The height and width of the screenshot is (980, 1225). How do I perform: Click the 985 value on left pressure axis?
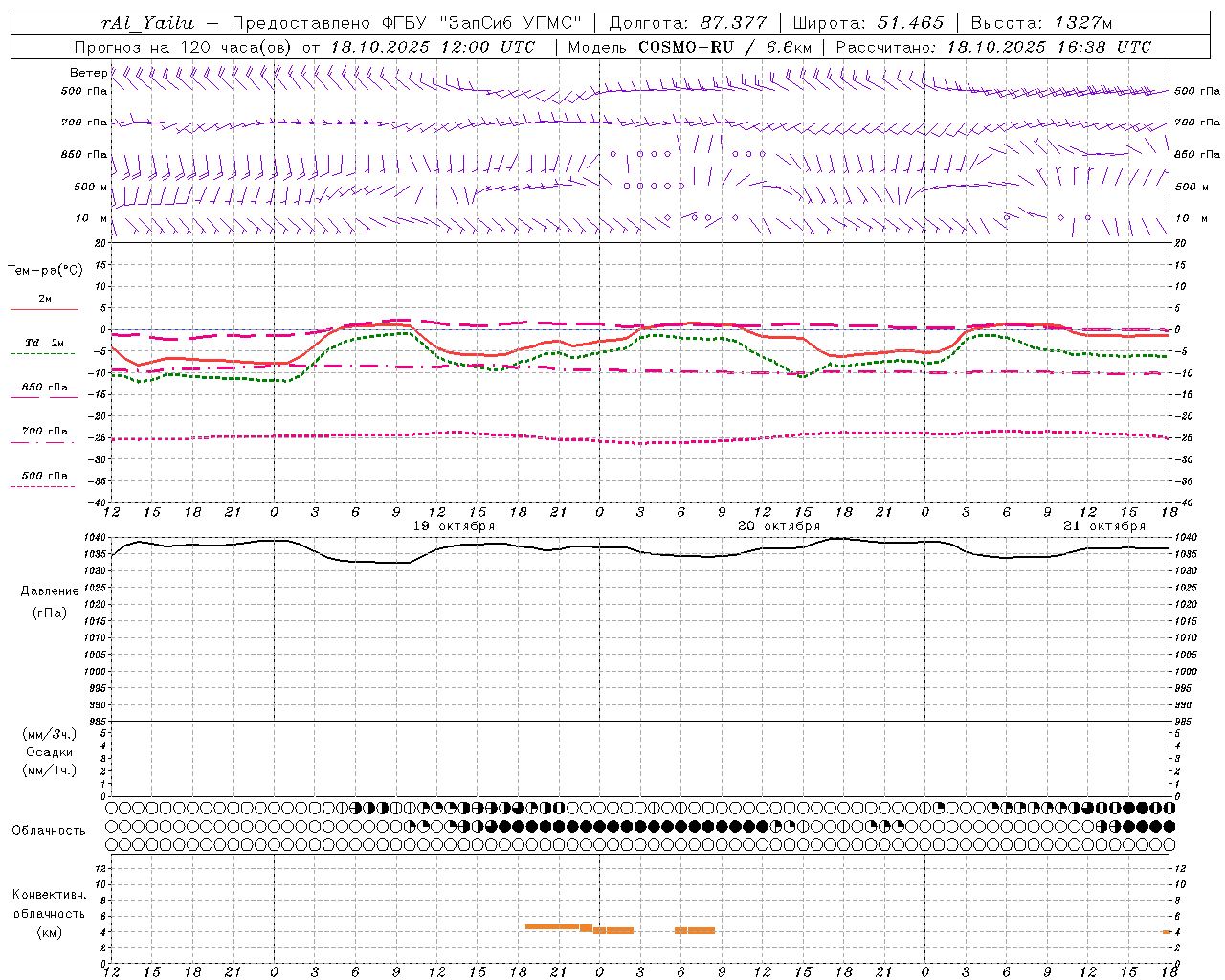click(98, 721)
